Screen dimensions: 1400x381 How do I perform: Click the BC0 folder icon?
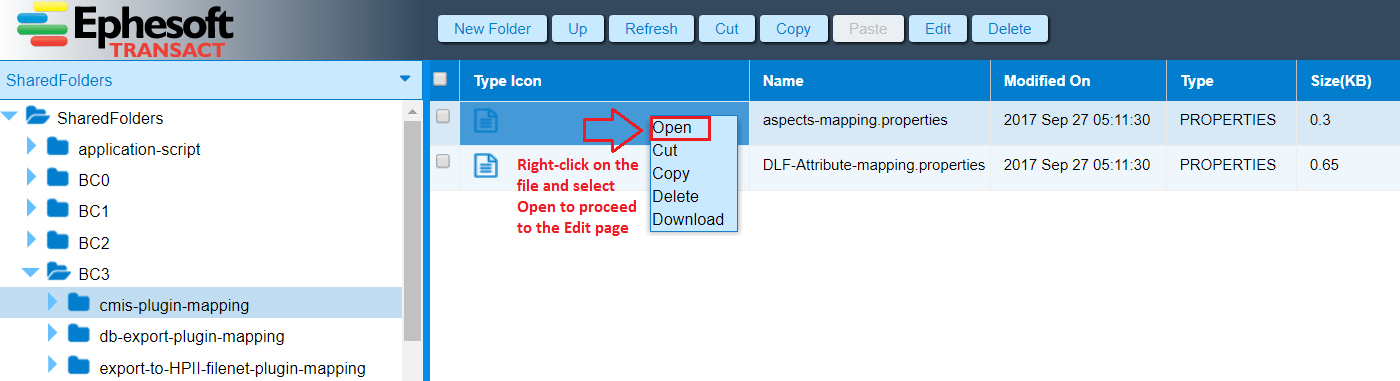(58, 179)
